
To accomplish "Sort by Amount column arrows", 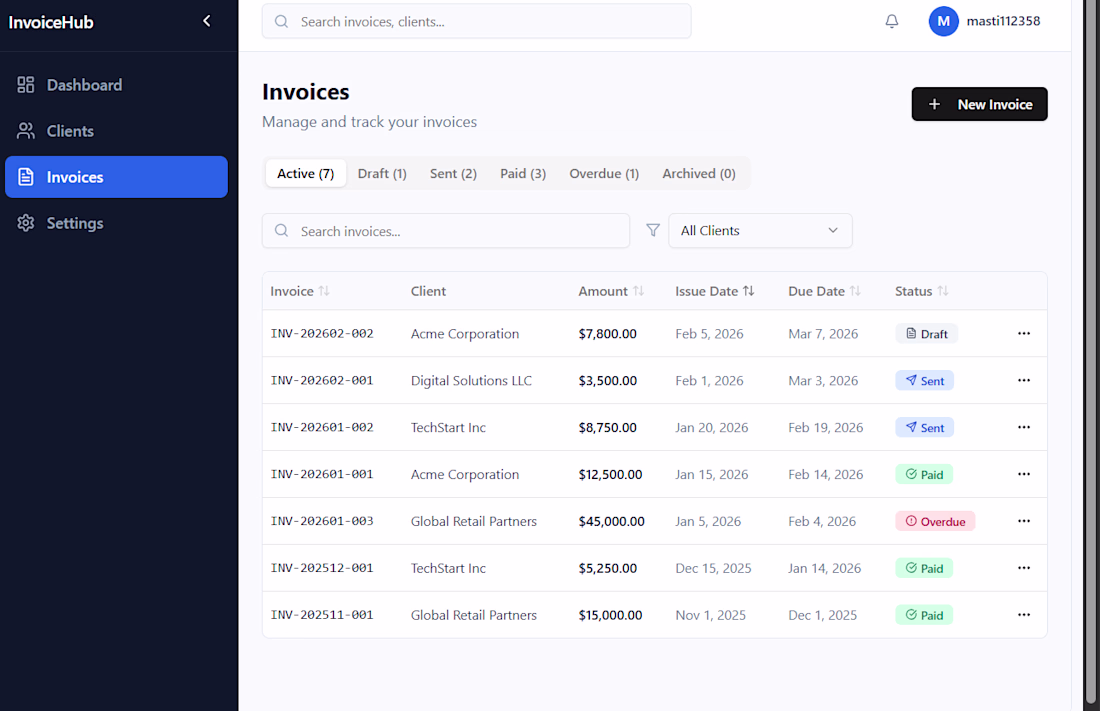I will [x=638, y=291].
